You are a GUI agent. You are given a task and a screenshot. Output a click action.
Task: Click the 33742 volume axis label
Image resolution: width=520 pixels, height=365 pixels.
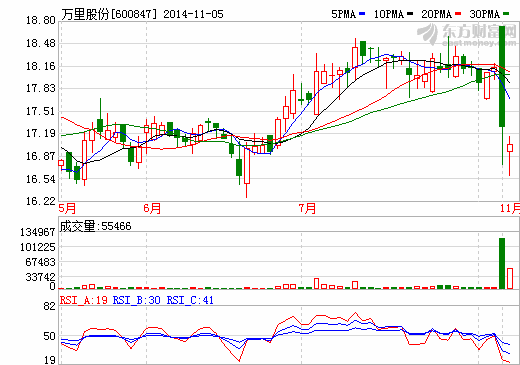(40, 277)
